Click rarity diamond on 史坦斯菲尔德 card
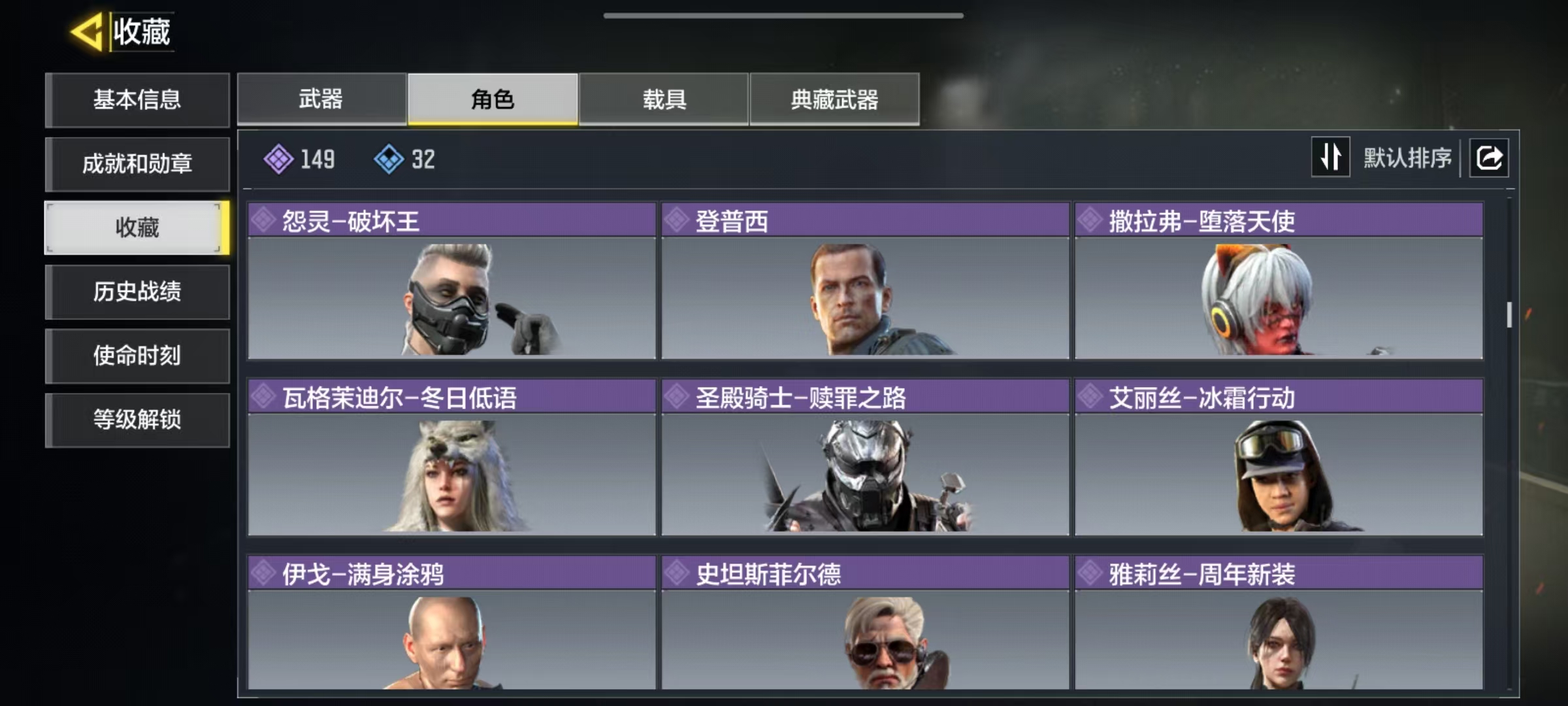The height and width of the screenshot is (706, 1568). pyautogui.click(x=677, y=573)
